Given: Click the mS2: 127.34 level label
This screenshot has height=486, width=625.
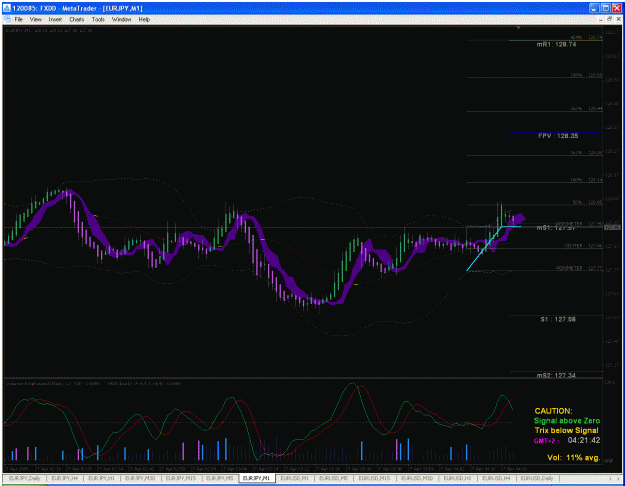Looking at the screenshot, I should [x=556, y=375].
